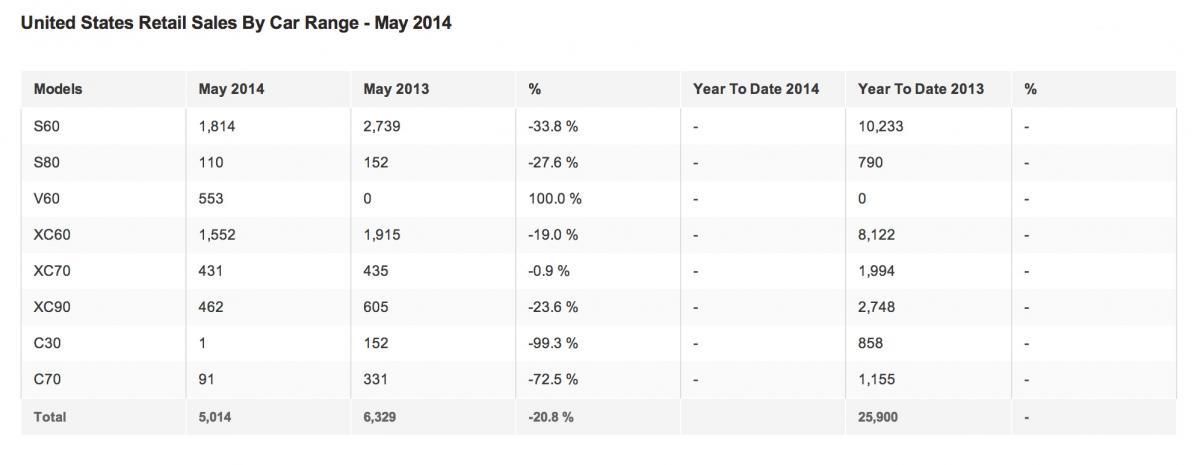Click the S60 model name cell
The width and height of the screenshot is (1200, 465).
[47, 127]
